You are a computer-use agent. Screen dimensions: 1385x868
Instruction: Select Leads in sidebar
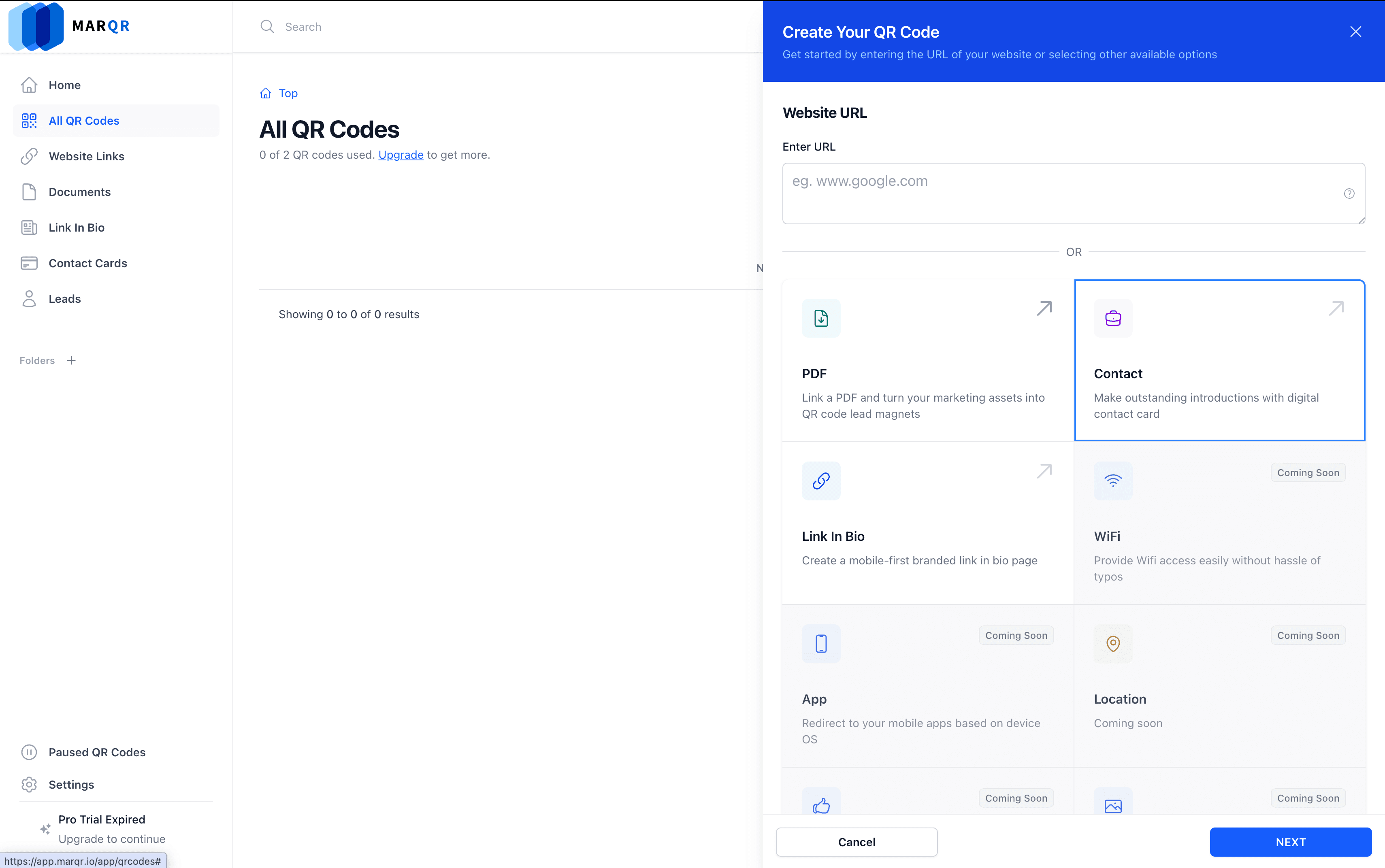pyautogui.click(x=64, y=298)
